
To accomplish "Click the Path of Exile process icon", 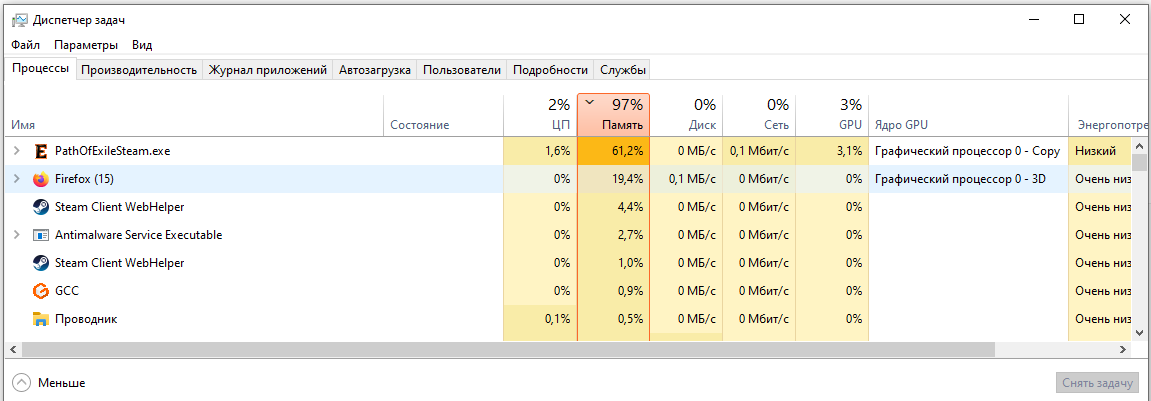I will coord(41,151).
